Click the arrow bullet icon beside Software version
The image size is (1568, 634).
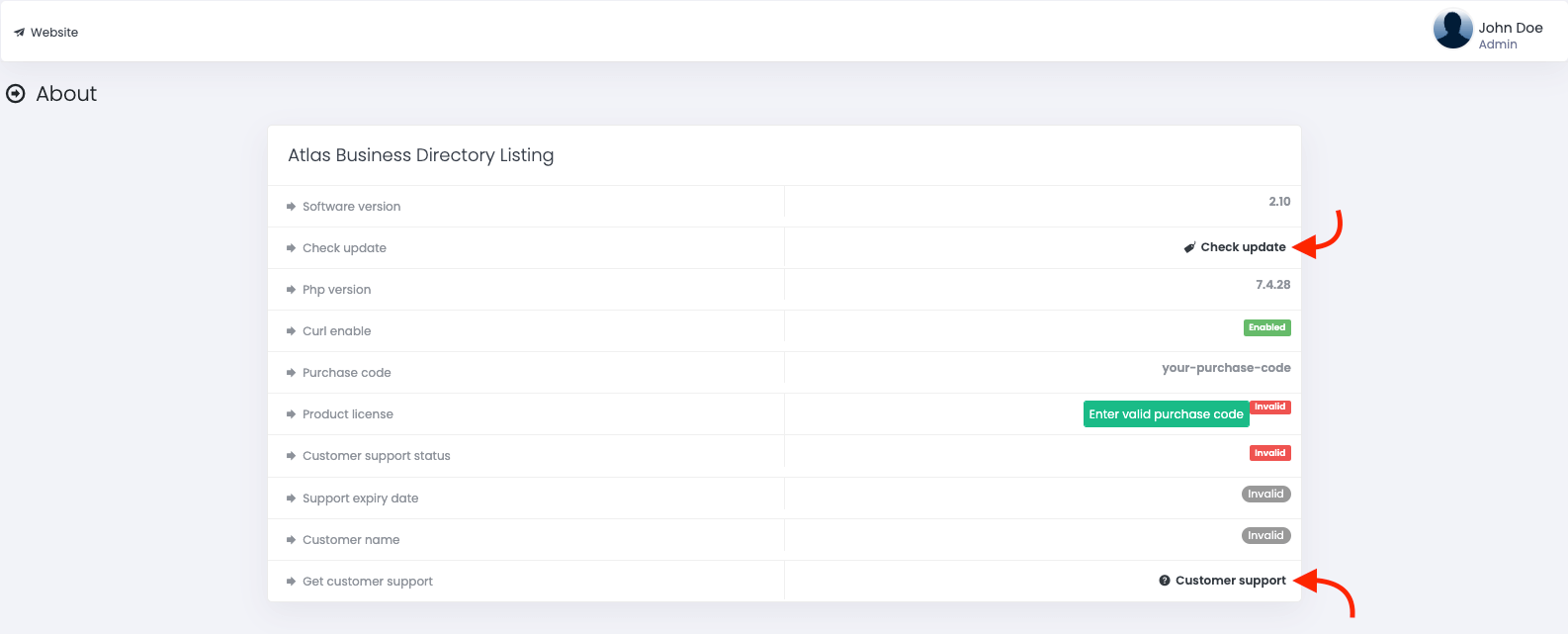coord(291,207)
